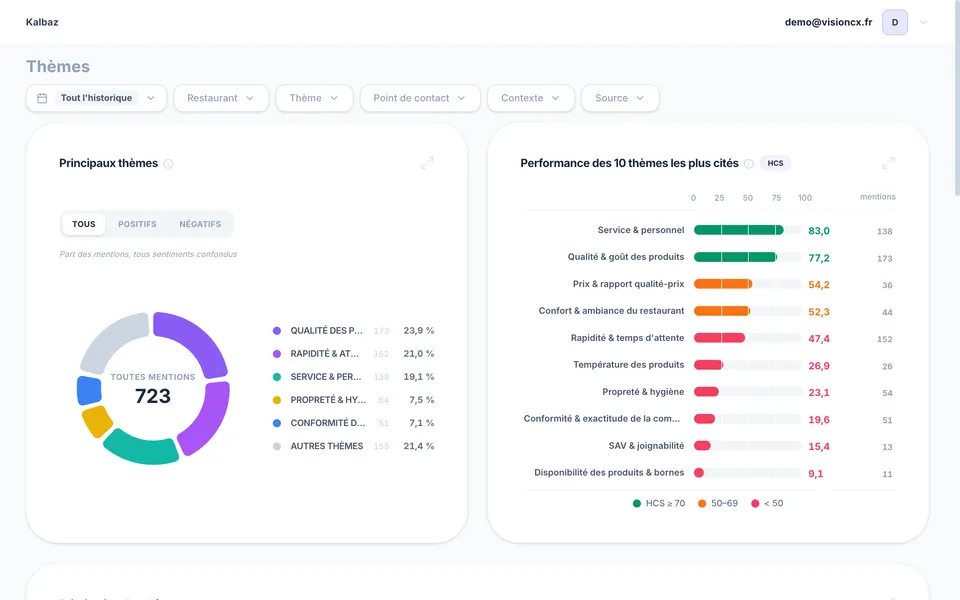
Task: Click the HCS badge
Action: [775, 163]
